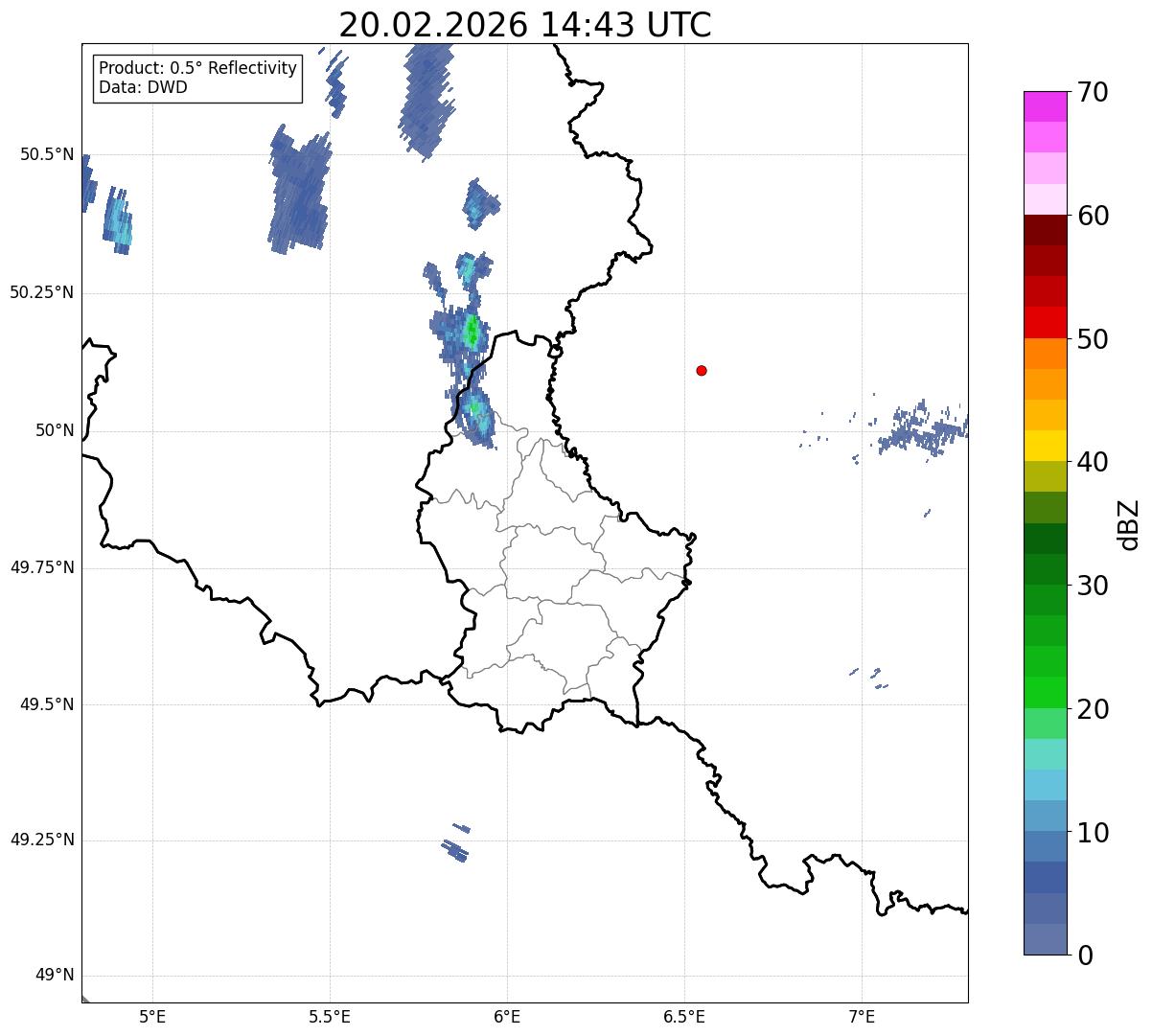The width and height of the screenshot is (1152, 1036).
Task: Click the Product: 0.5° Reflectivity label
Action: coord(198,69)
